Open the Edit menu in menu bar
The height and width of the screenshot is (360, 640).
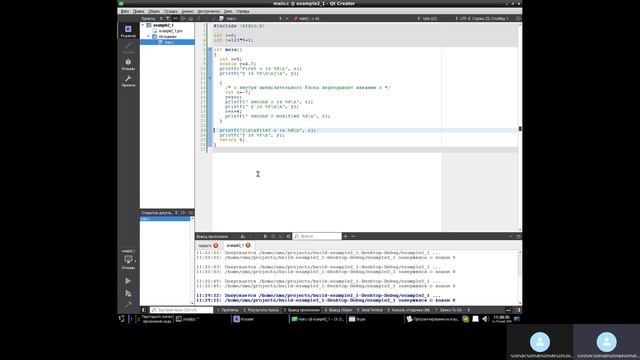coord(138,11)
